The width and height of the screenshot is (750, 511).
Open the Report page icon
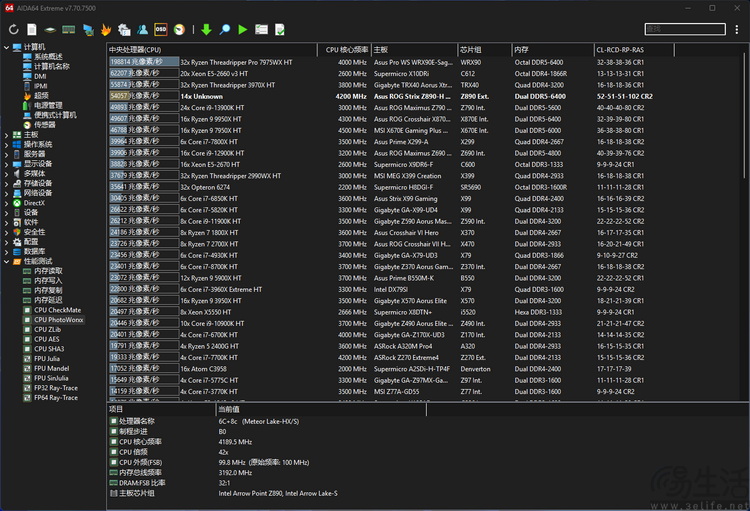coord(32,30)
